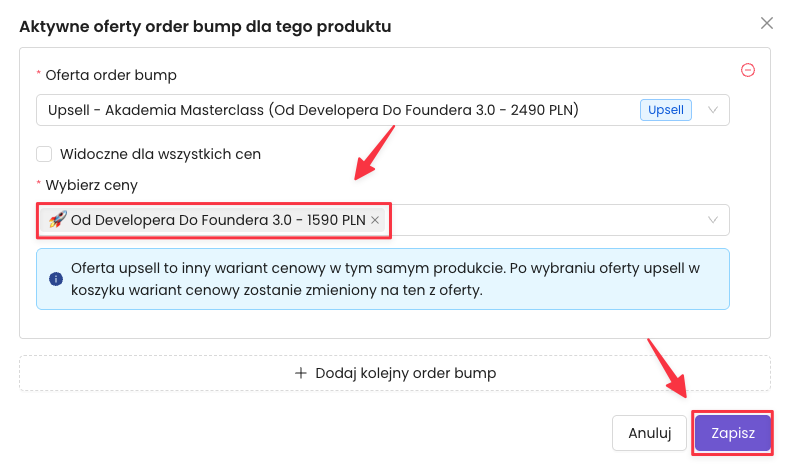The height and width of the screenshot is (469, 792).
Task: Click the plus icon before Dodaj kolejny
Action: tap(301, 373)
